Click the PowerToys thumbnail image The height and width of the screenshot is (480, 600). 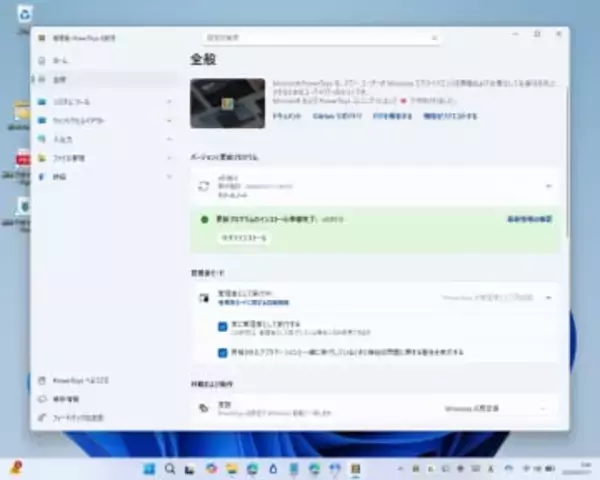pos(227,103)
